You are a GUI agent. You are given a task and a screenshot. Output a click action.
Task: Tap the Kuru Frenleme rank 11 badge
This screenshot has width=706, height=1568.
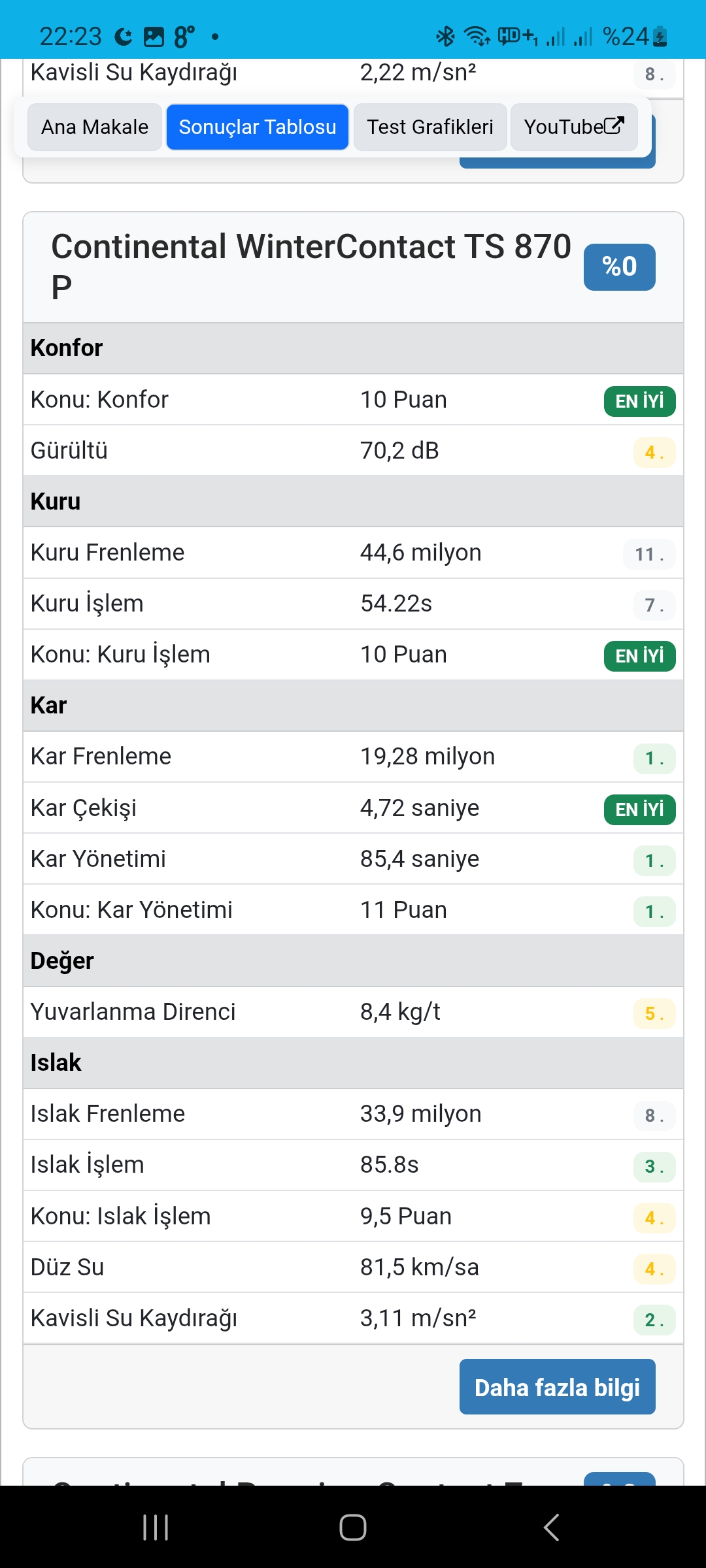648,555
